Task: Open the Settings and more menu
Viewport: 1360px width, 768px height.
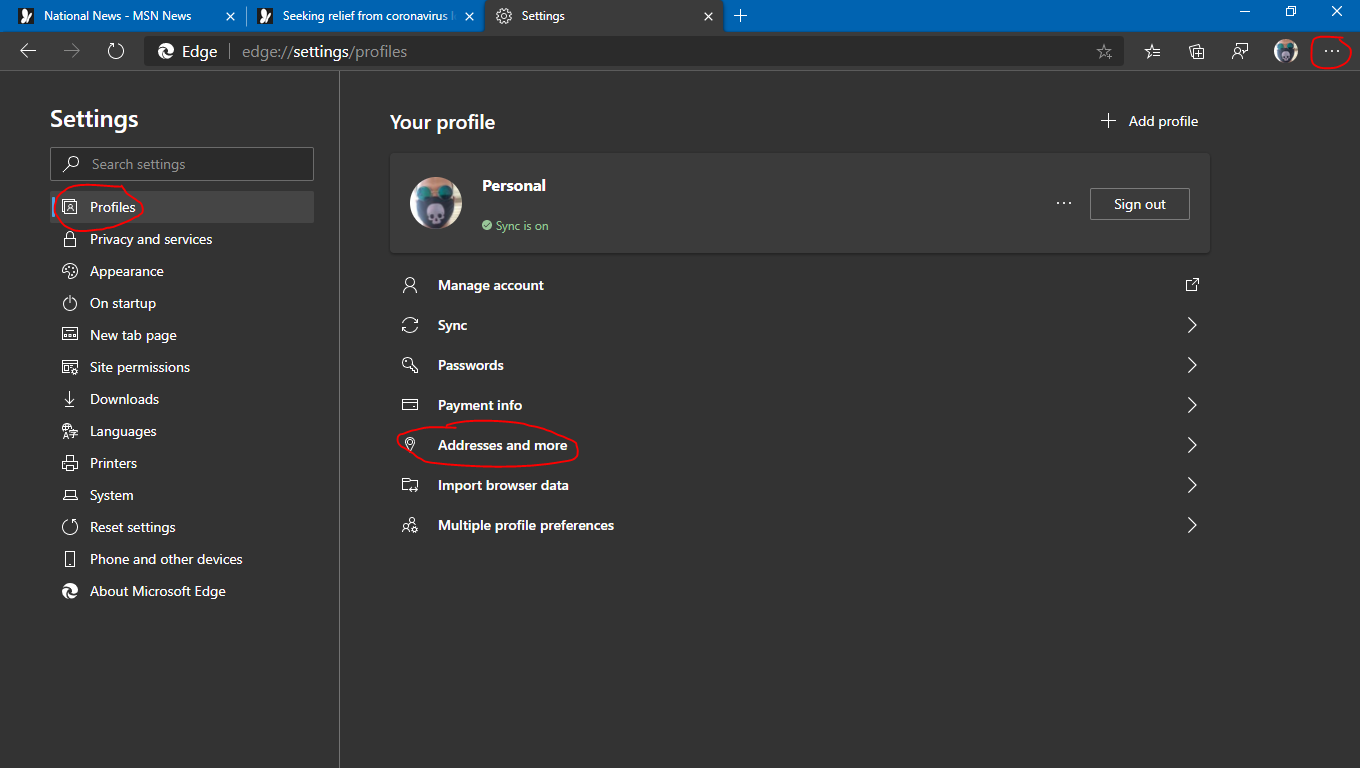Action: (1331, 51)
